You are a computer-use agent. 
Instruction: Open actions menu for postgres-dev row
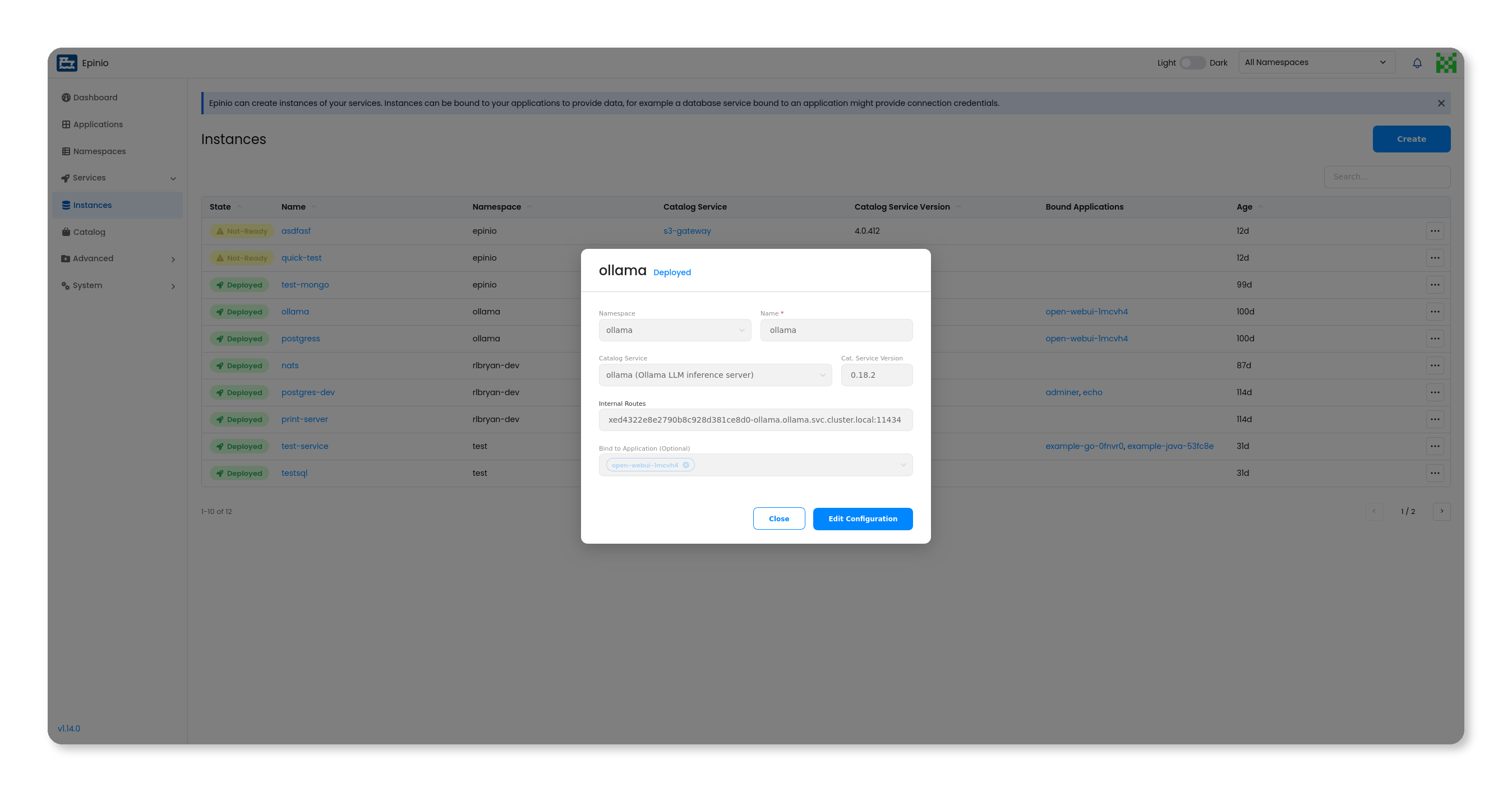coord(1435,392)
